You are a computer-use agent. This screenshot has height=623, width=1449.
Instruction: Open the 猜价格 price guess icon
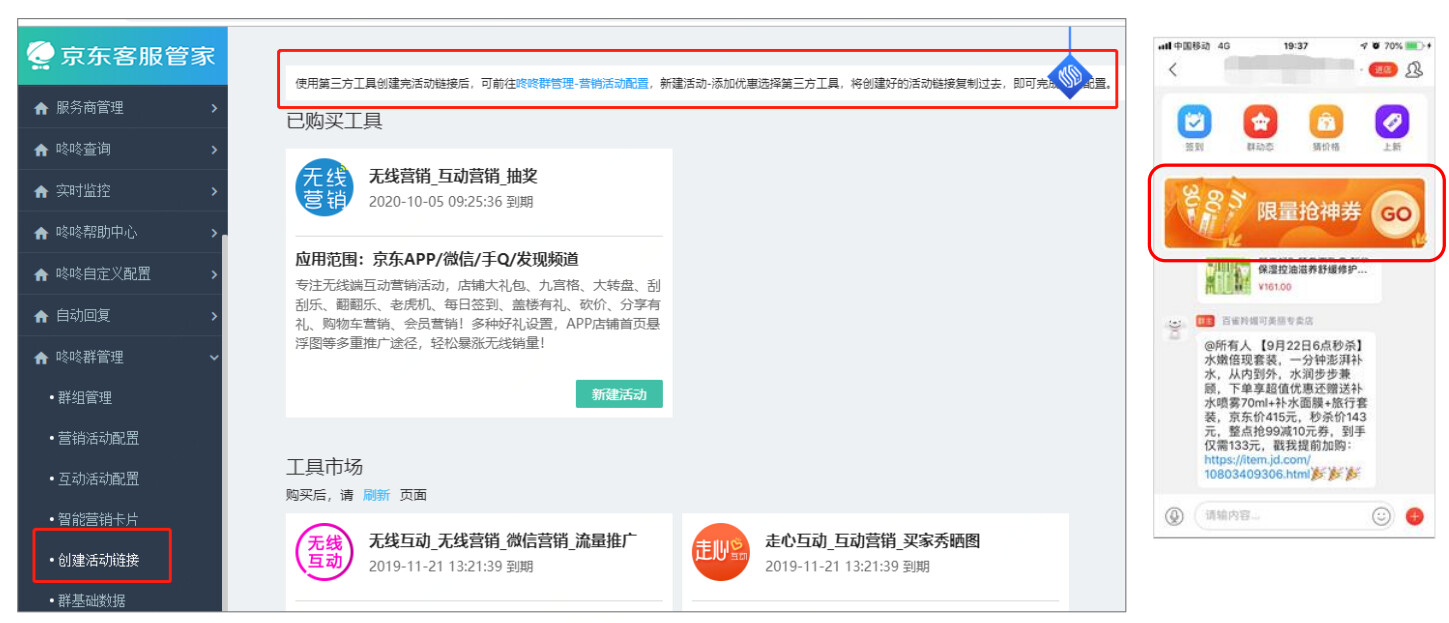pos(1326,123)
